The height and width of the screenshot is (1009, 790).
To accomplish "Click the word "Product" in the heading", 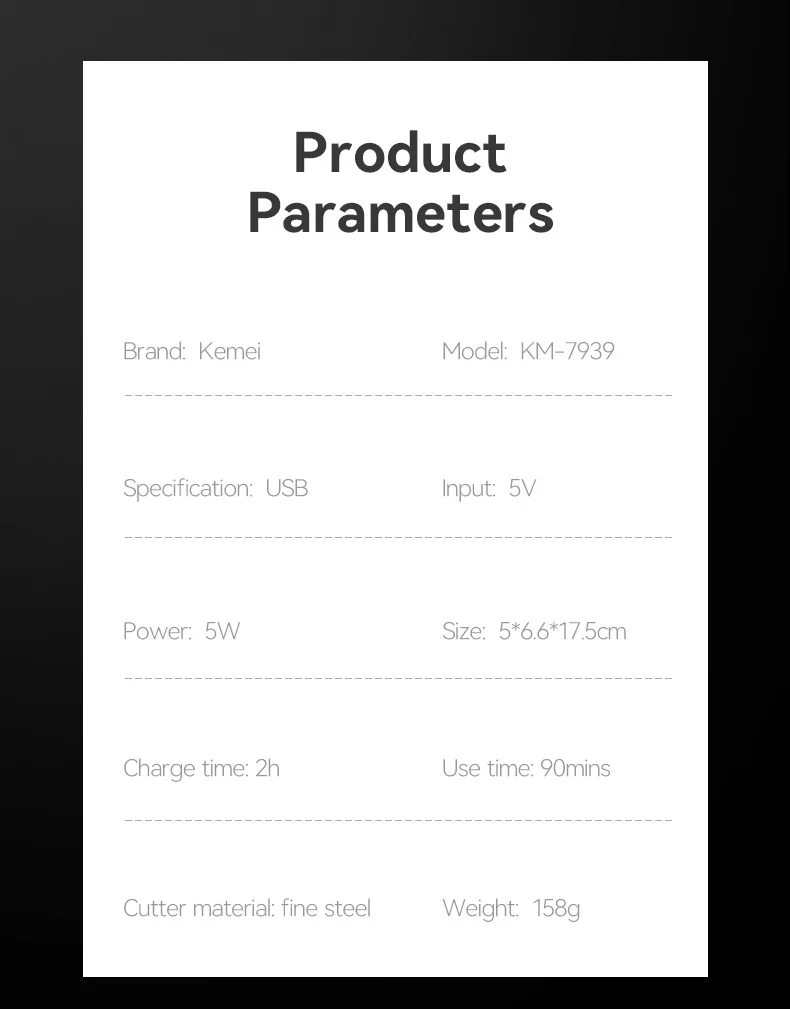I will click(x=400, y=153).
